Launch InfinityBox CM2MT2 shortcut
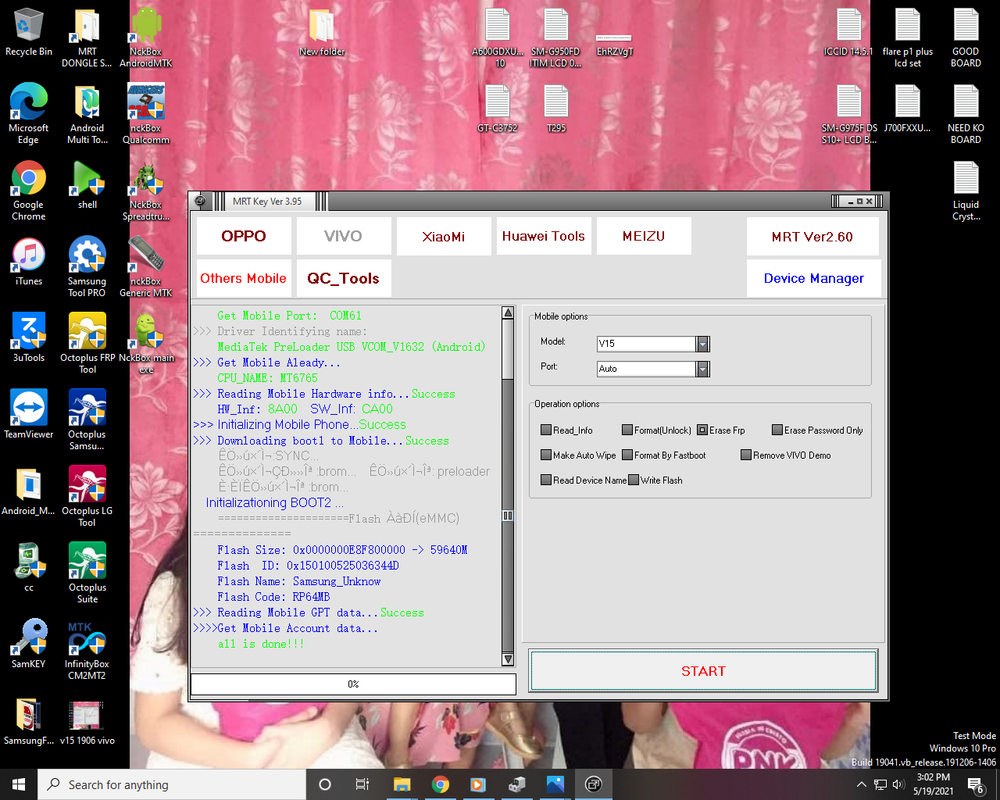The width and height of the screenshot is (1000, 800). pos(87,650)
